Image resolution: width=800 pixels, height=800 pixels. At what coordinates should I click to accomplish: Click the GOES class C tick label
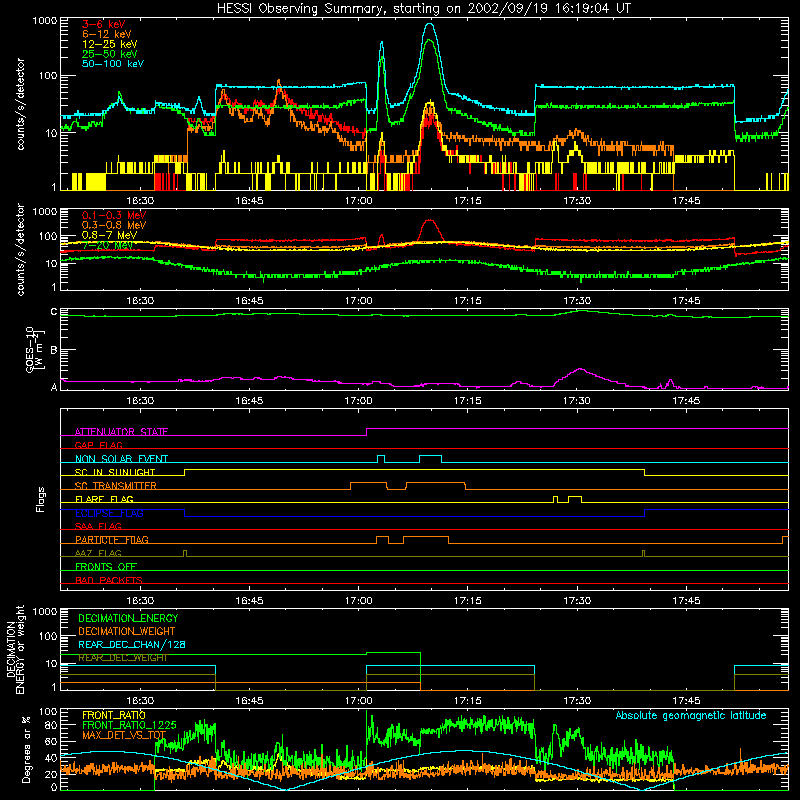click(54, 312)
